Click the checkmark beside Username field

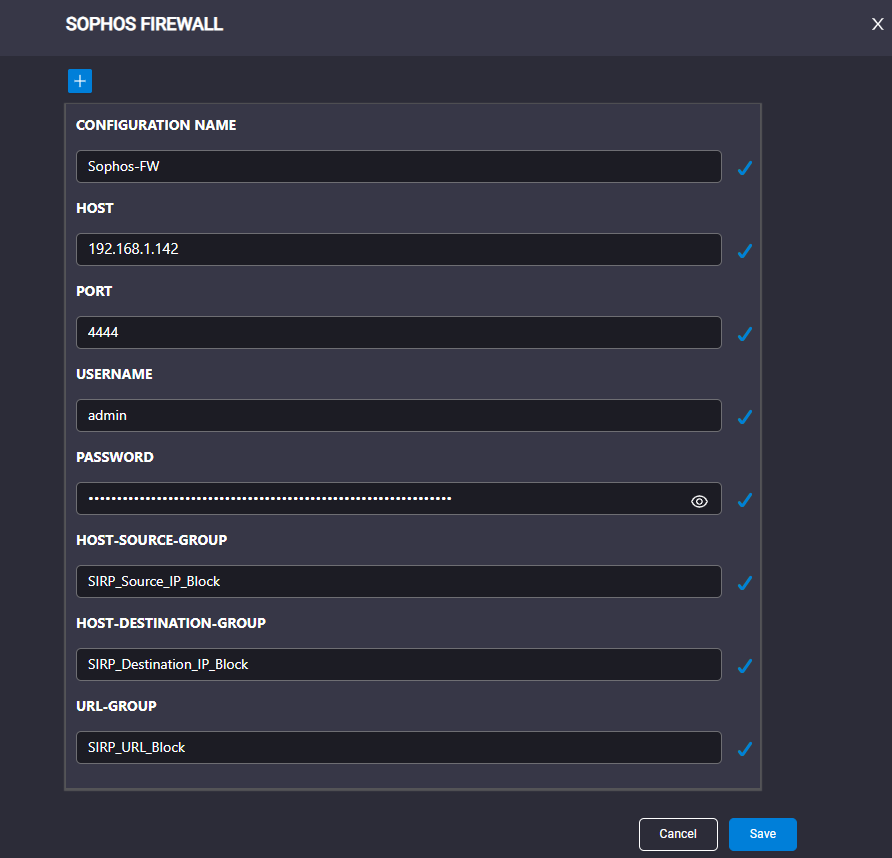tap(745, 417)
